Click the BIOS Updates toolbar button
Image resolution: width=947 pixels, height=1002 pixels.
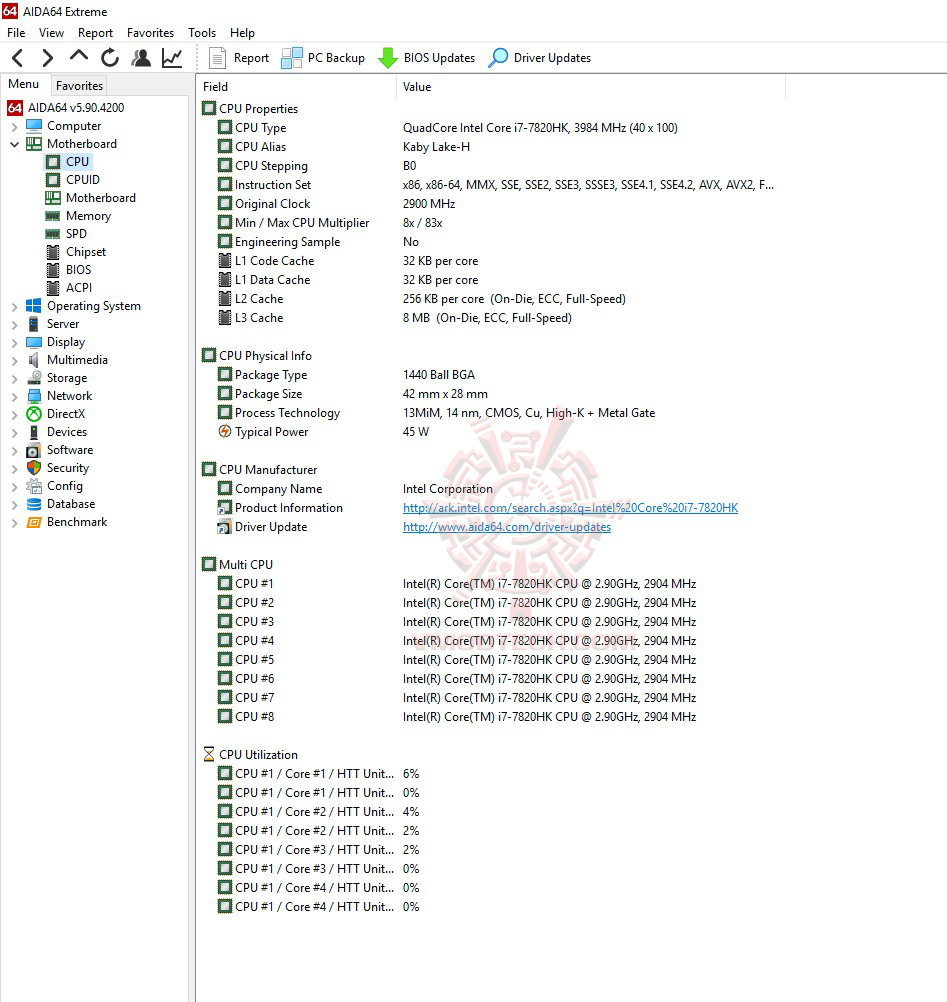[x=426, y=58]
